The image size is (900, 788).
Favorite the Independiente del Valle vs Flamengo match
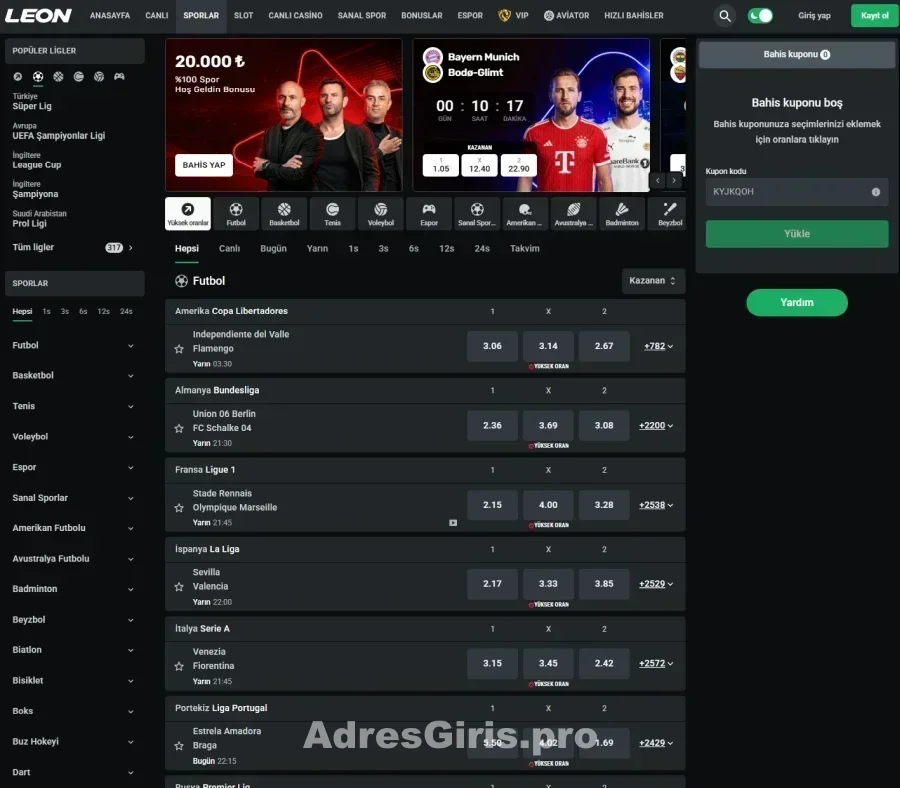click(179, 349)
